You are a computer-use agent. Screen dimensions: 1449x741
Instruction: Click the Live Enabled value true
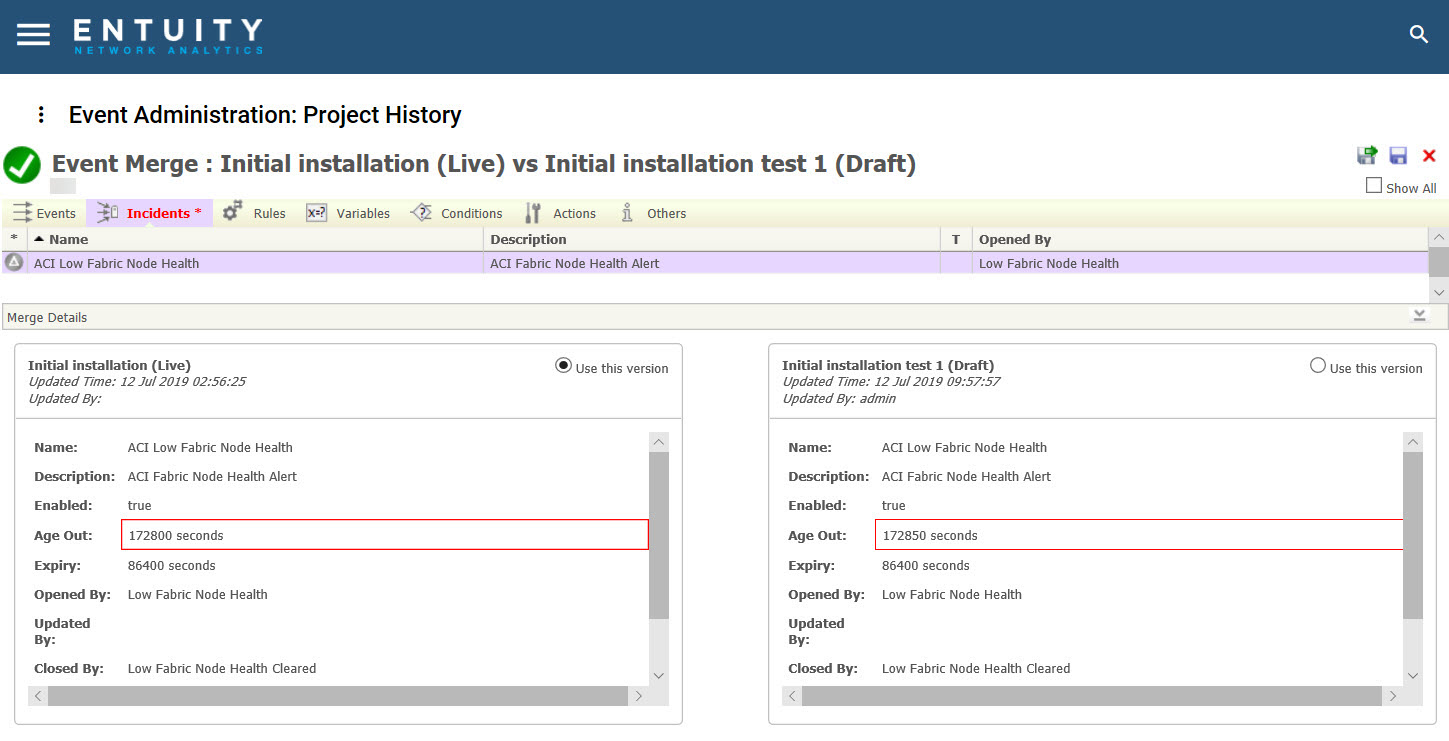click(x=140, y=506)
